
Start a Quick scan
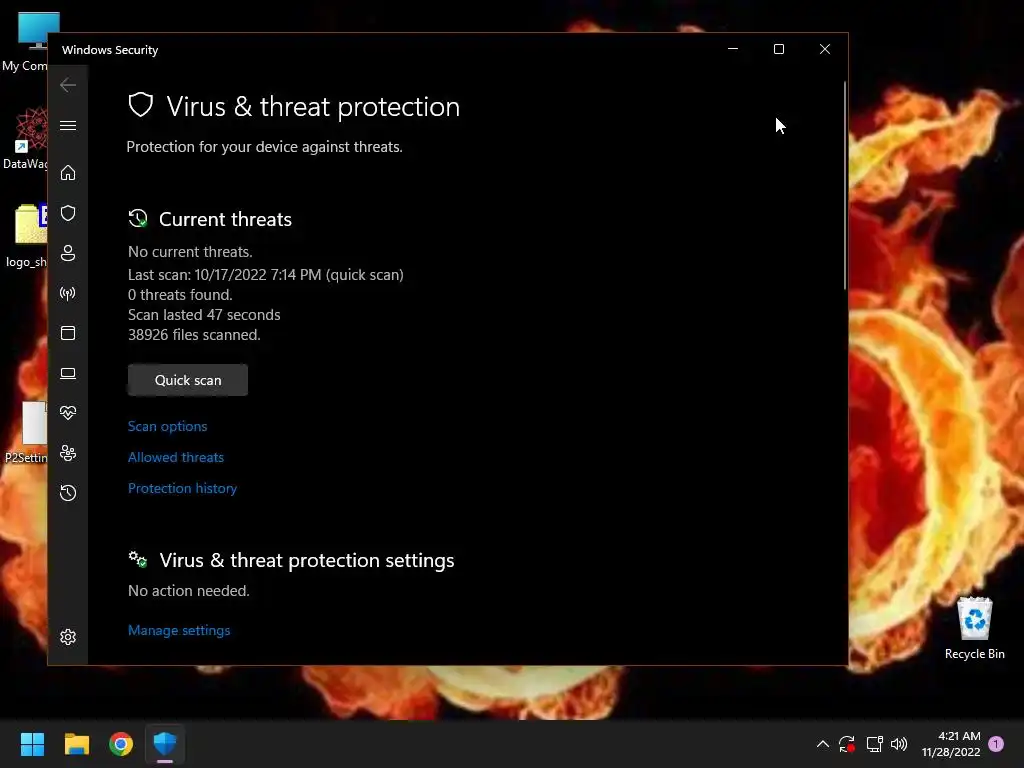click(188, 380)
